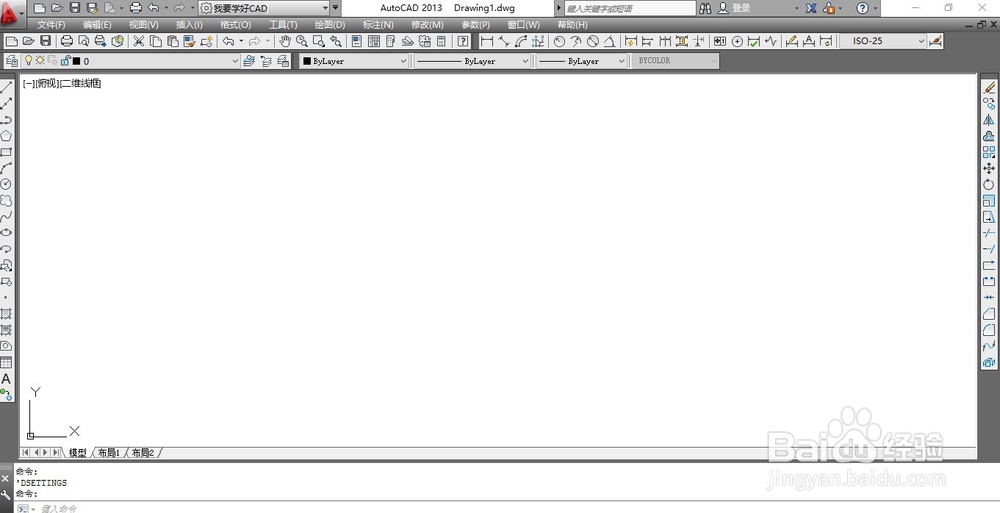Click the title bar keyword search field

coord(630,8)
